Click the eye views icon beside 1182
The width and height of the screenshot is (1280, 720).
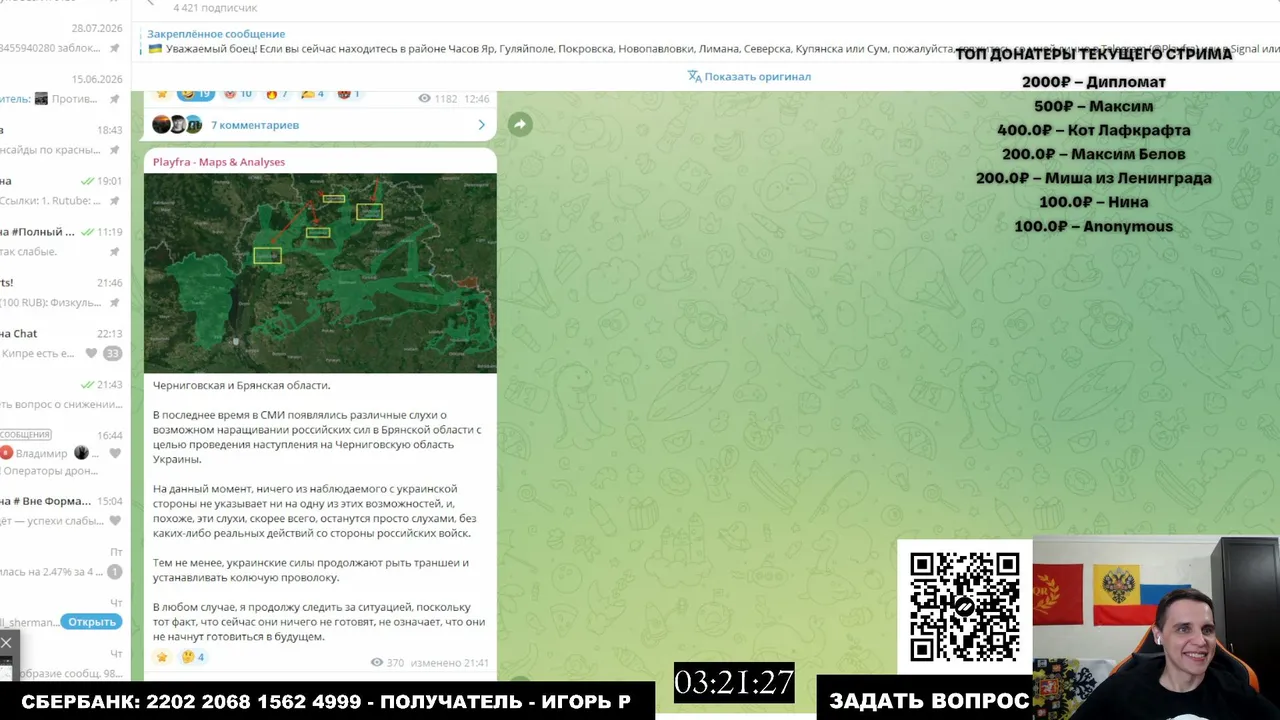click(424, 98)
